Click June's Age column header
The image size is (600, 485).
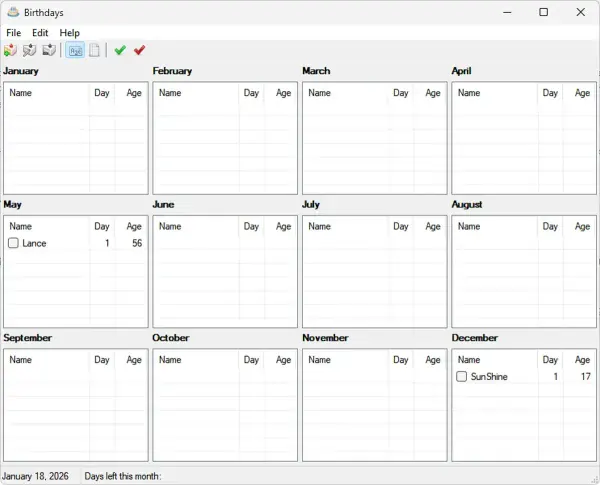pyautogui.click(x=281, y=227)
